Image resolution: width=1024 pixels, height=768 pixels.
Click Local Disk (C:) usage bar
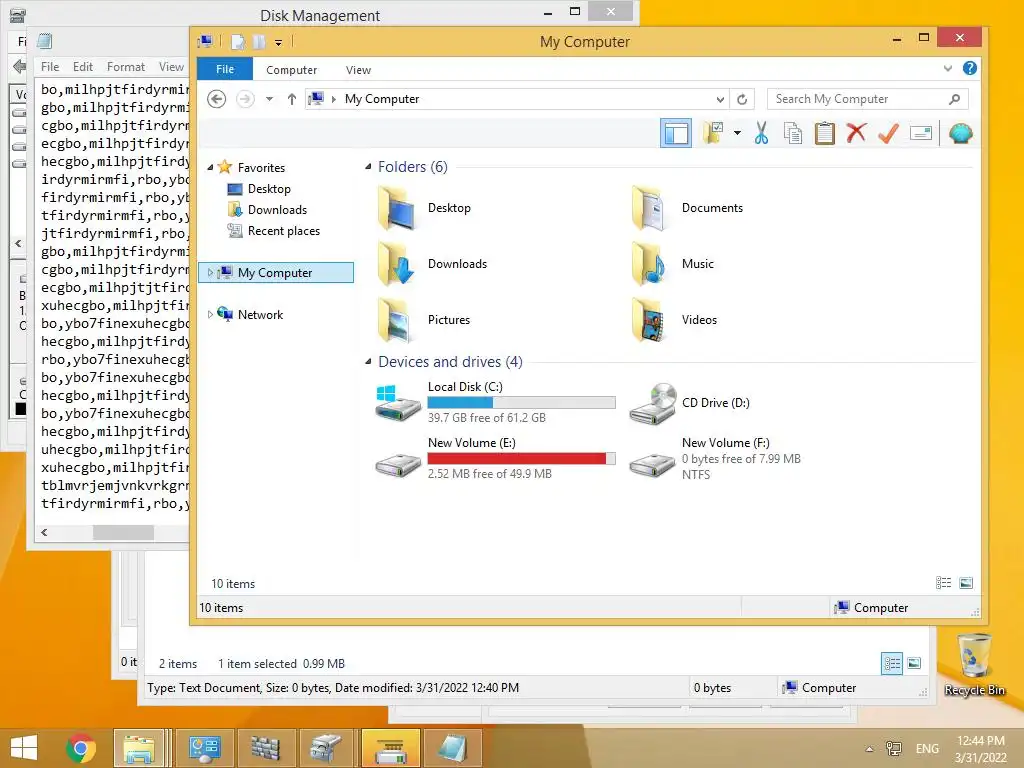point(521,402)
